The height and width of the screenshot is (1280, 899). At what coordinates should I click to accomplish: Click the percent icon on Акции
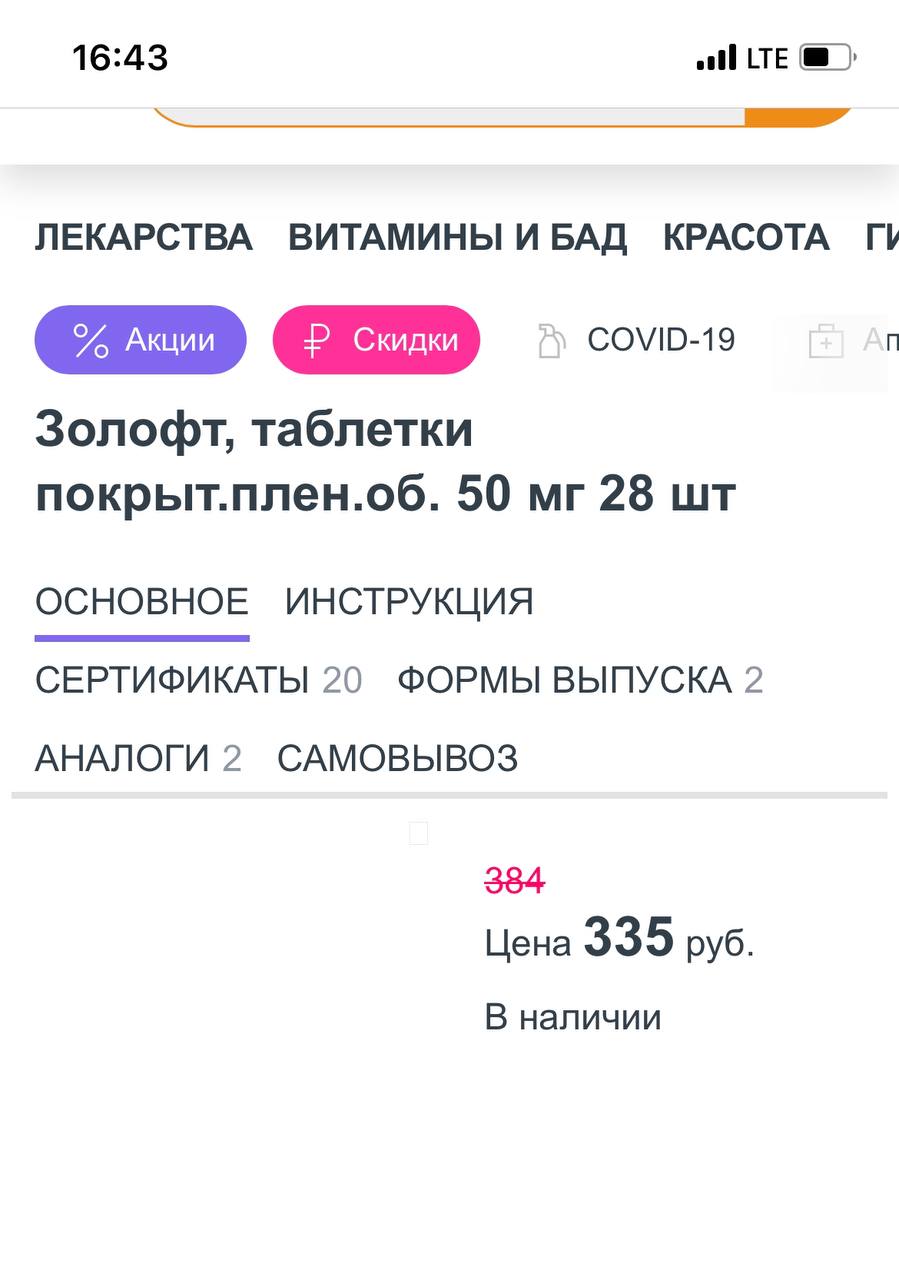[91, 341]
